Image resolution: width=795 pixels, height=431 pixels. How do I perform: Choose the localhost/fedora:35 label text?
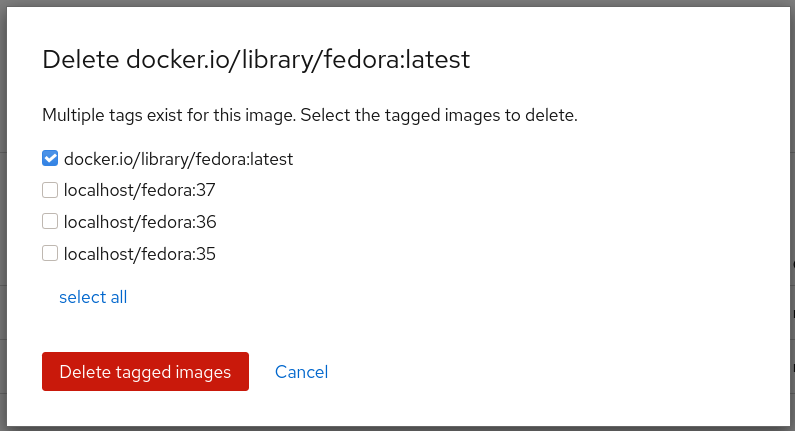[139, 254]
